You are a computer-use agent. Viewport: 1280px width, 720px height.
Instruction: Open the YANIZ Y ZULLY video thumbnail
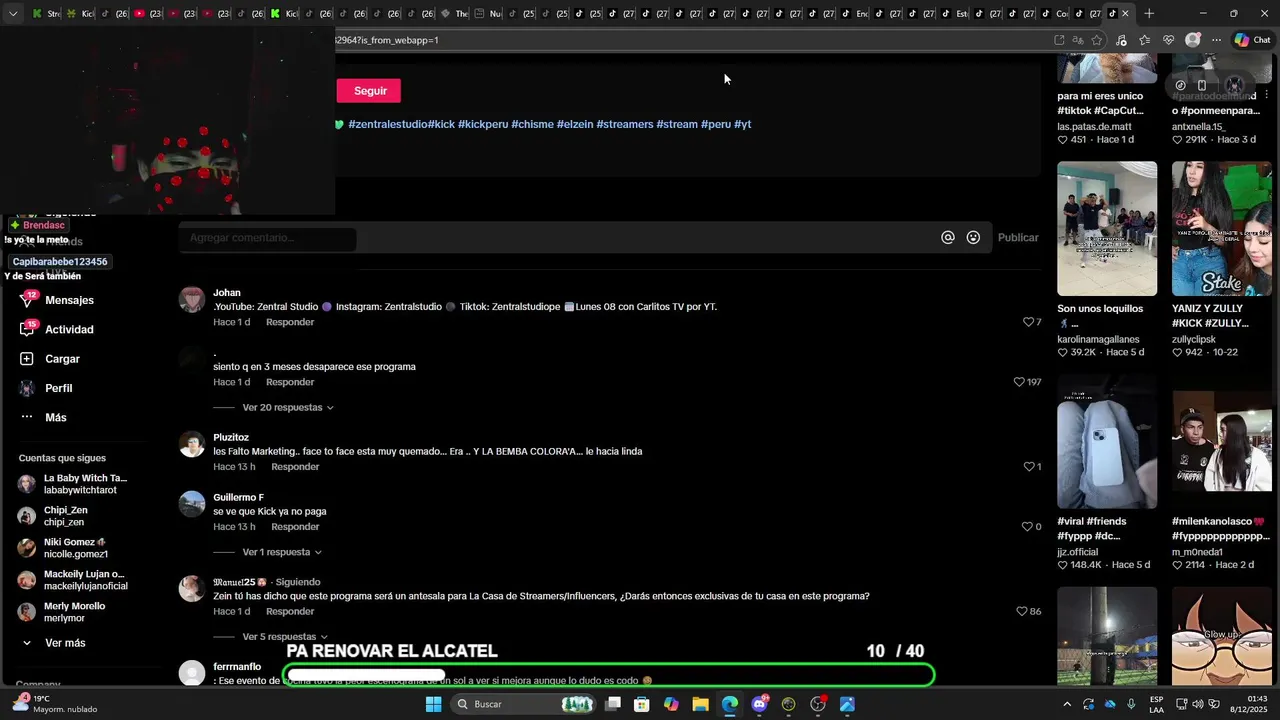point(1221,229)
